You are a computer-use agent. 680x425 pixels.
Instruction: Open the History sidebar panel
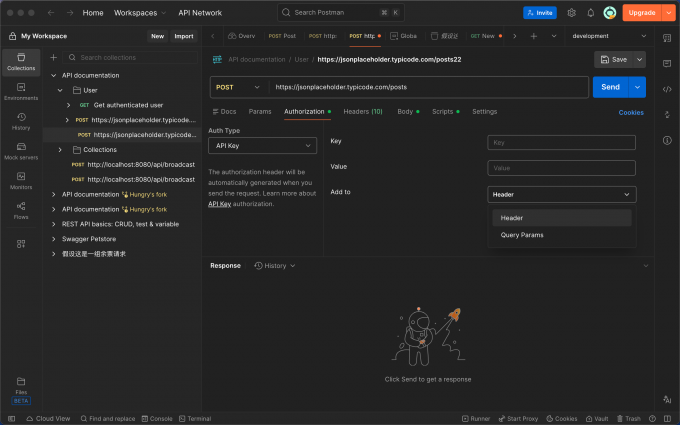[x=21, y=122]
